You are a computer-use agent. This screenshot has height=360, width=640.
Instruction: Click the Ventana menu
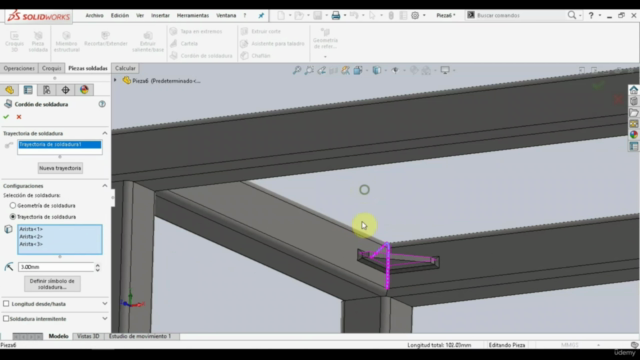(x=226, y=16)
